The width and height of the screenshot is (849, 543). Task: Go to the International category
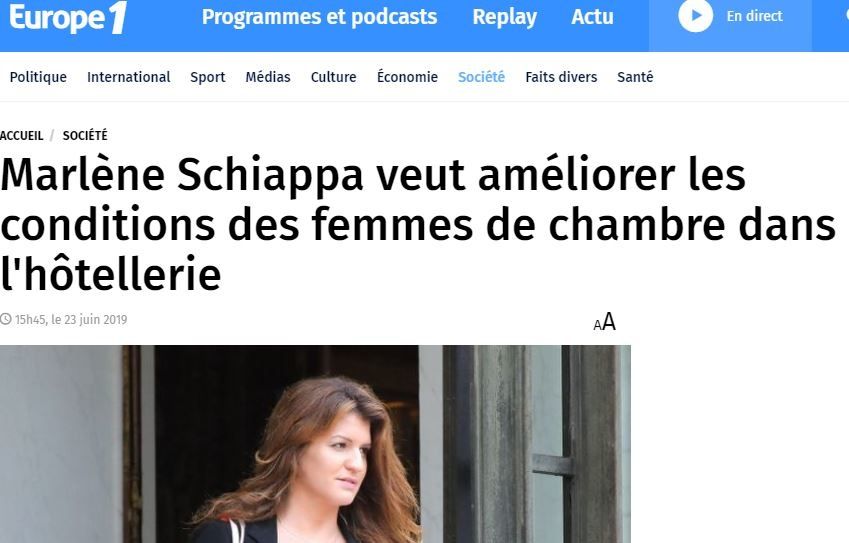129,77
